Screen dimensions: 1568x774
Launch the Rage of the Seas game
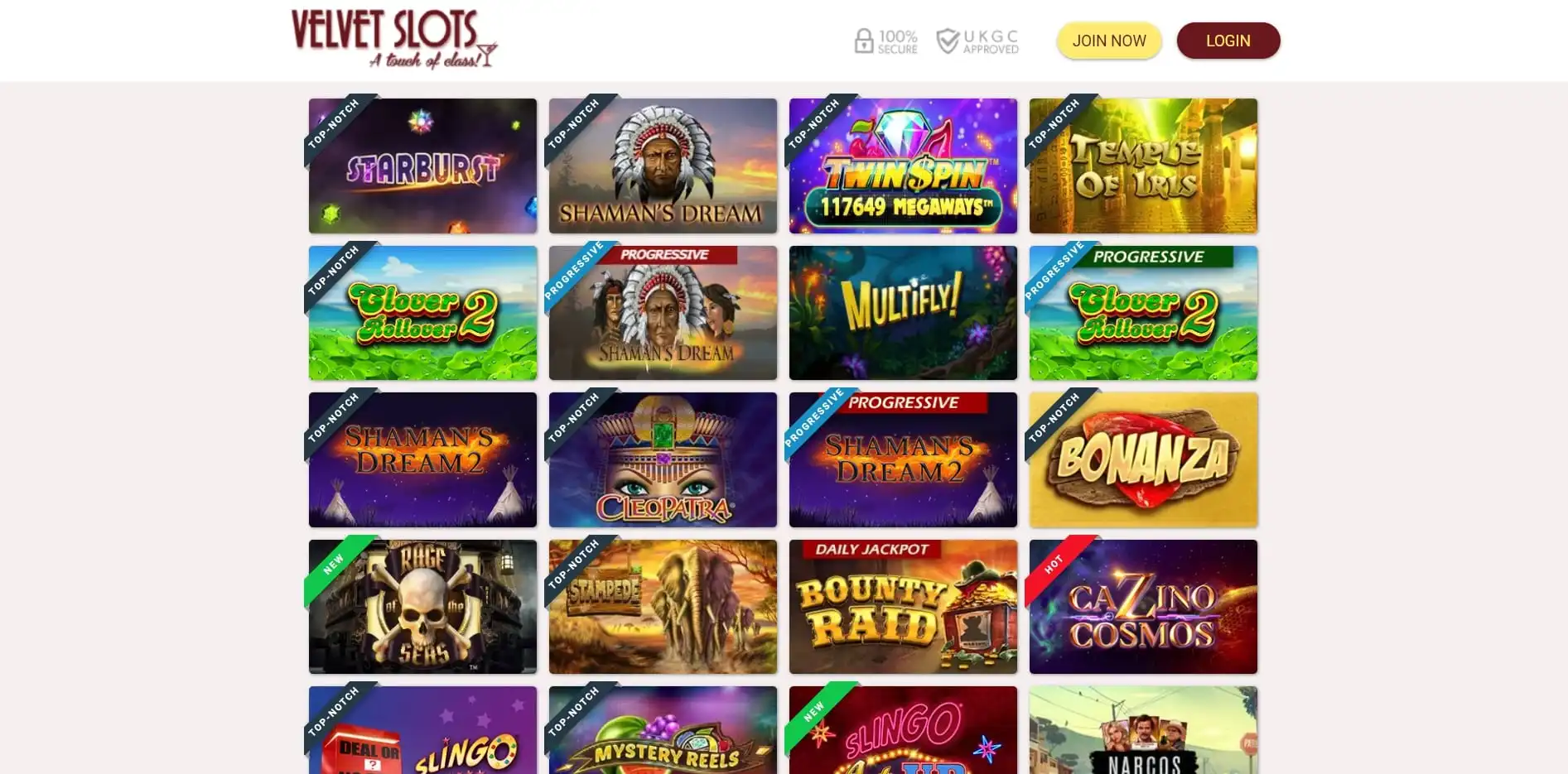(422, 607)
